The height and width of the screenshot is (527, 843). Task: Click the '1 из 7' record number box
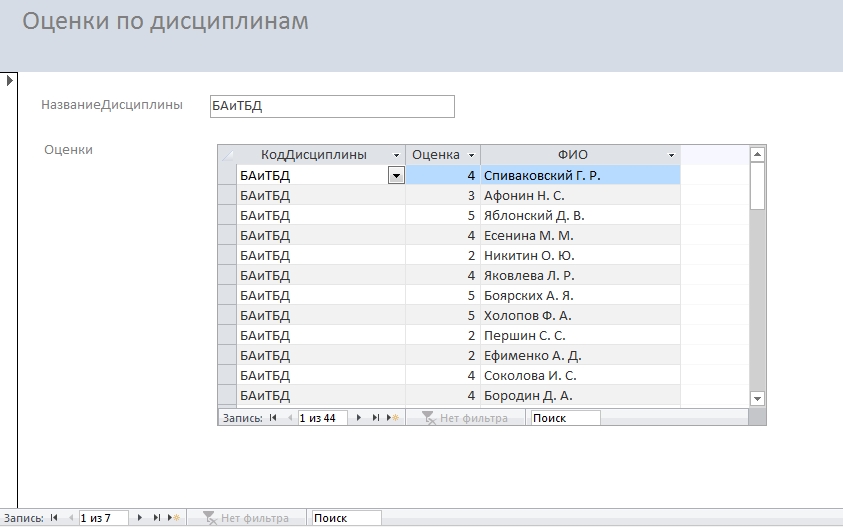[x=104, y=518]
